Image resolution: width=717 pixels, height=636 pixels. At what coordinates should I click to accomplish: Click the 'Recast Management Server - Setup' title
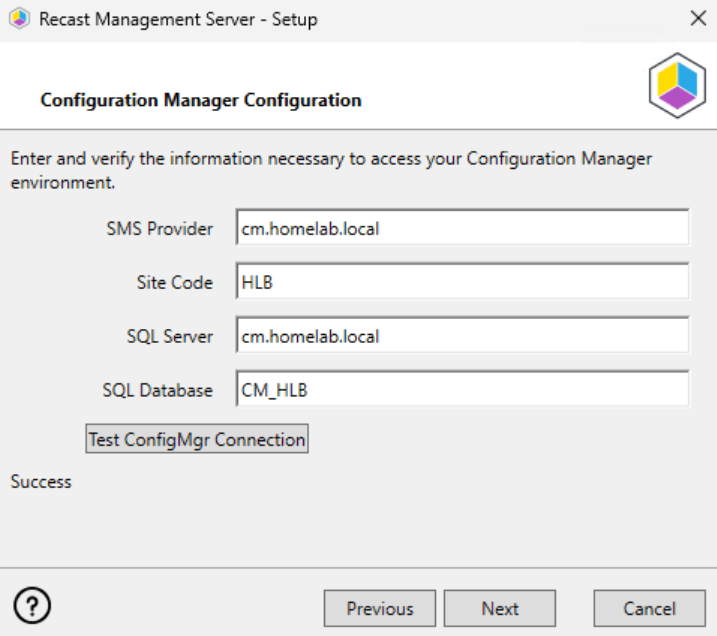coord(178,19)
